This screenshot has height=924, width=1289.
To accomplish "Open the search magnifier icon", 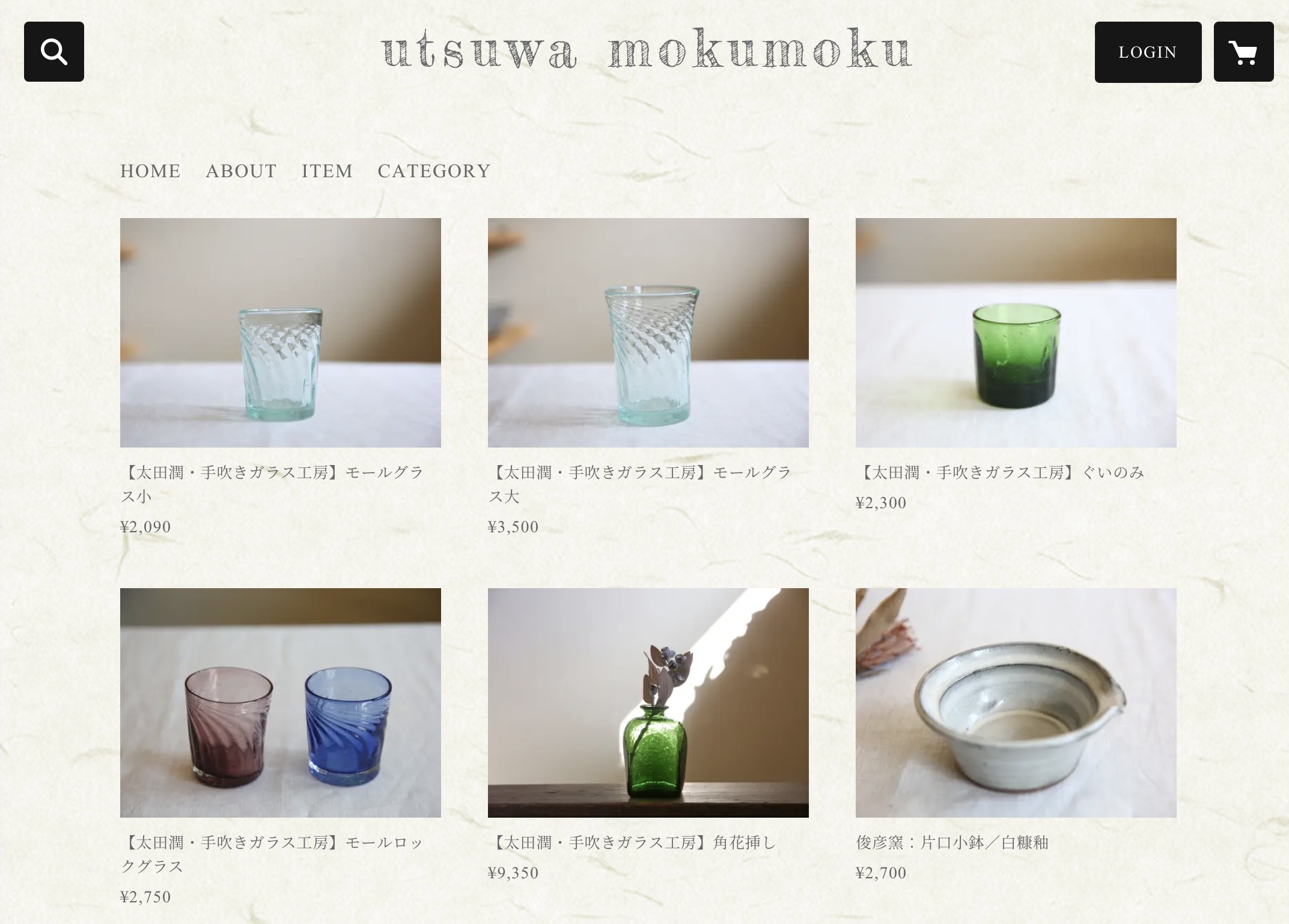I will click(54, 52).
